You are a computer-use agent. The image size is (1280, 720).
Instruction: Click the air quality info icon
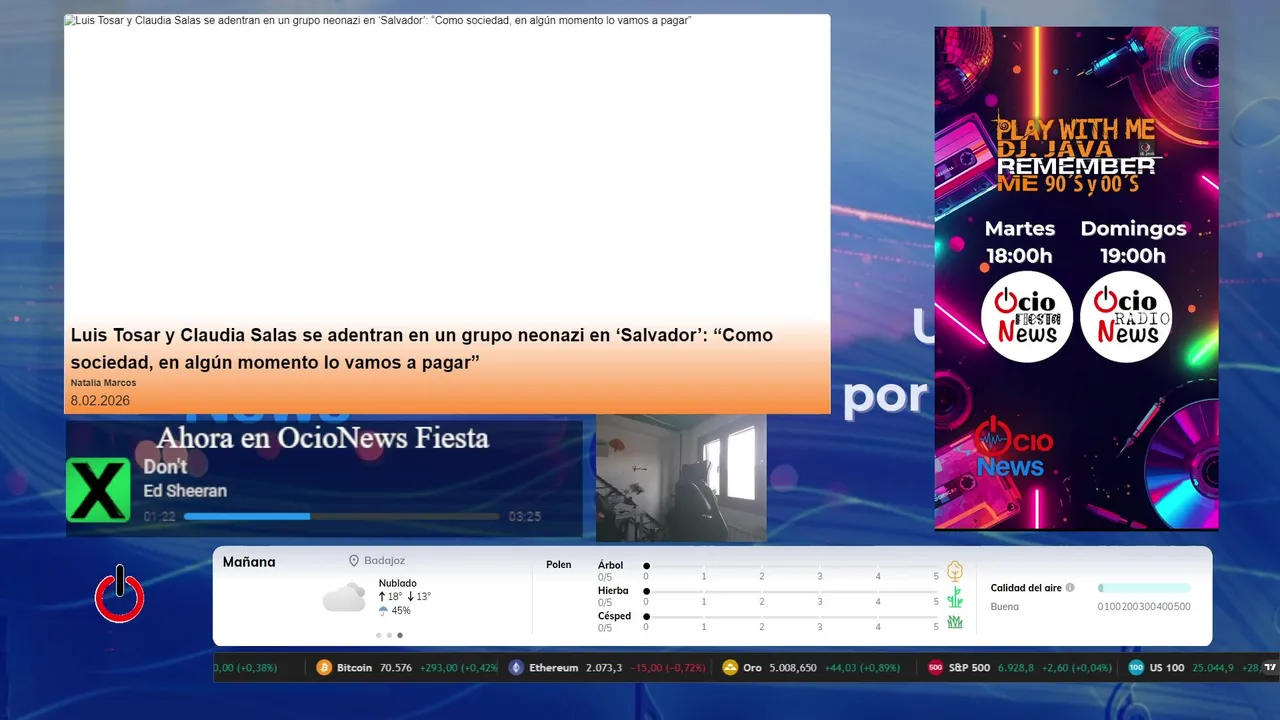click(x=1070, y=588)
